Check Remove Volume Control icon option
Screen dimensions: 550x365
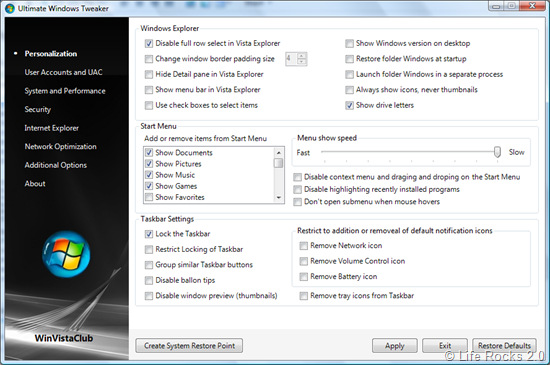(x=303, y=261)
